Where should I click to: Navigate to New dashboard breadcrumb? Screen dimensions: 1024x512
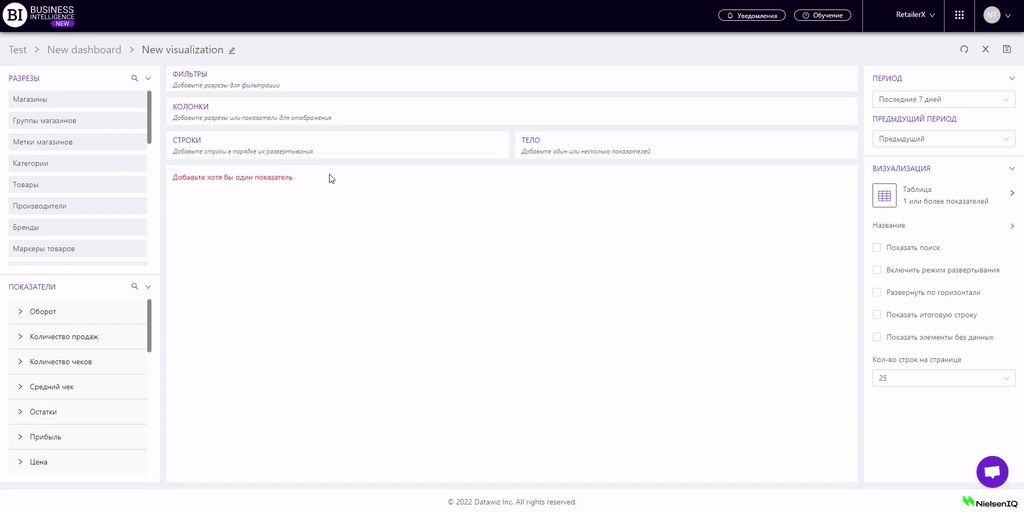84,50
